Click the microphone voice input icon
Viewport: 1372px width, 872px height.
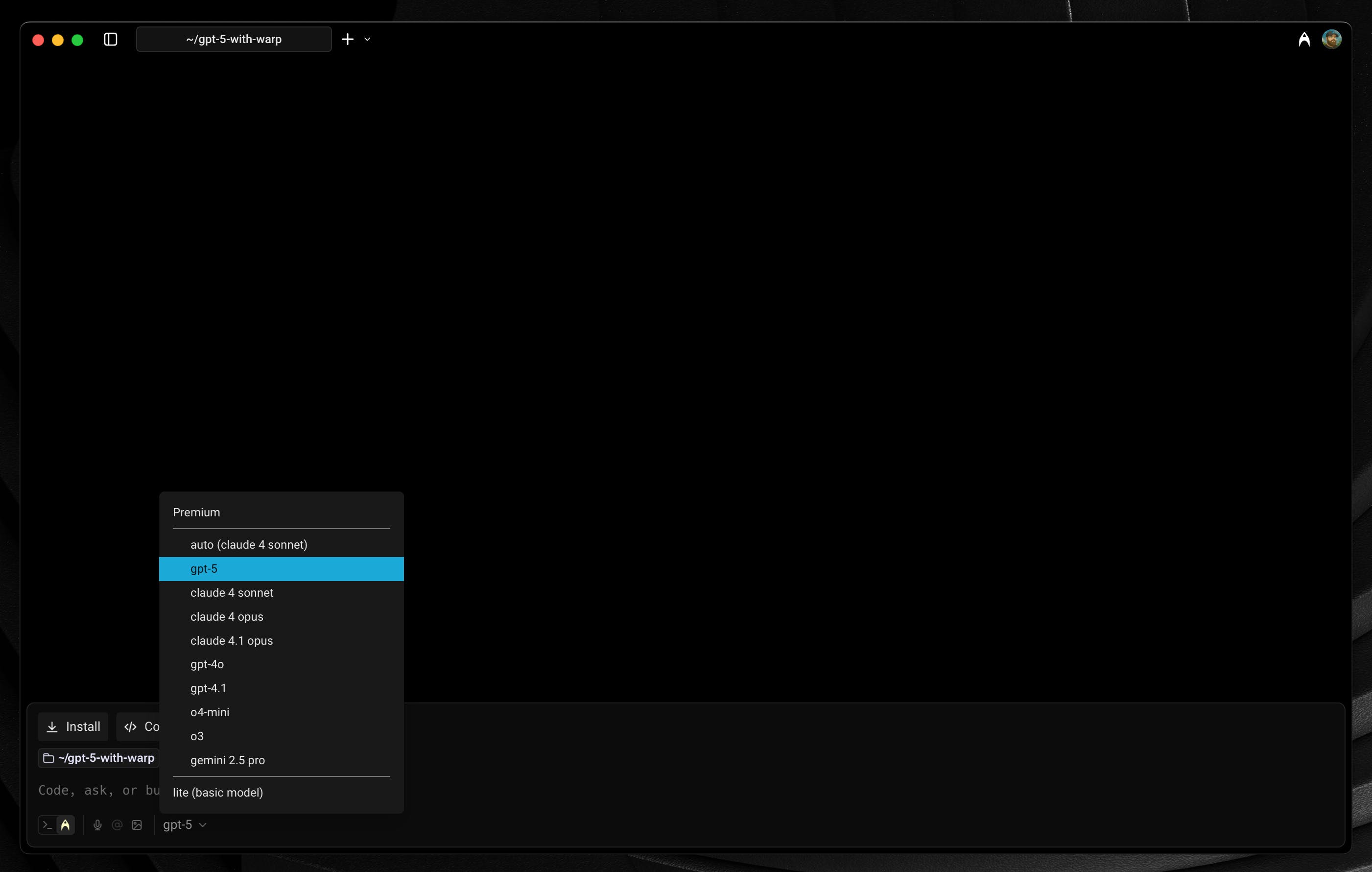pyautogui.click(x=97, y=824)
